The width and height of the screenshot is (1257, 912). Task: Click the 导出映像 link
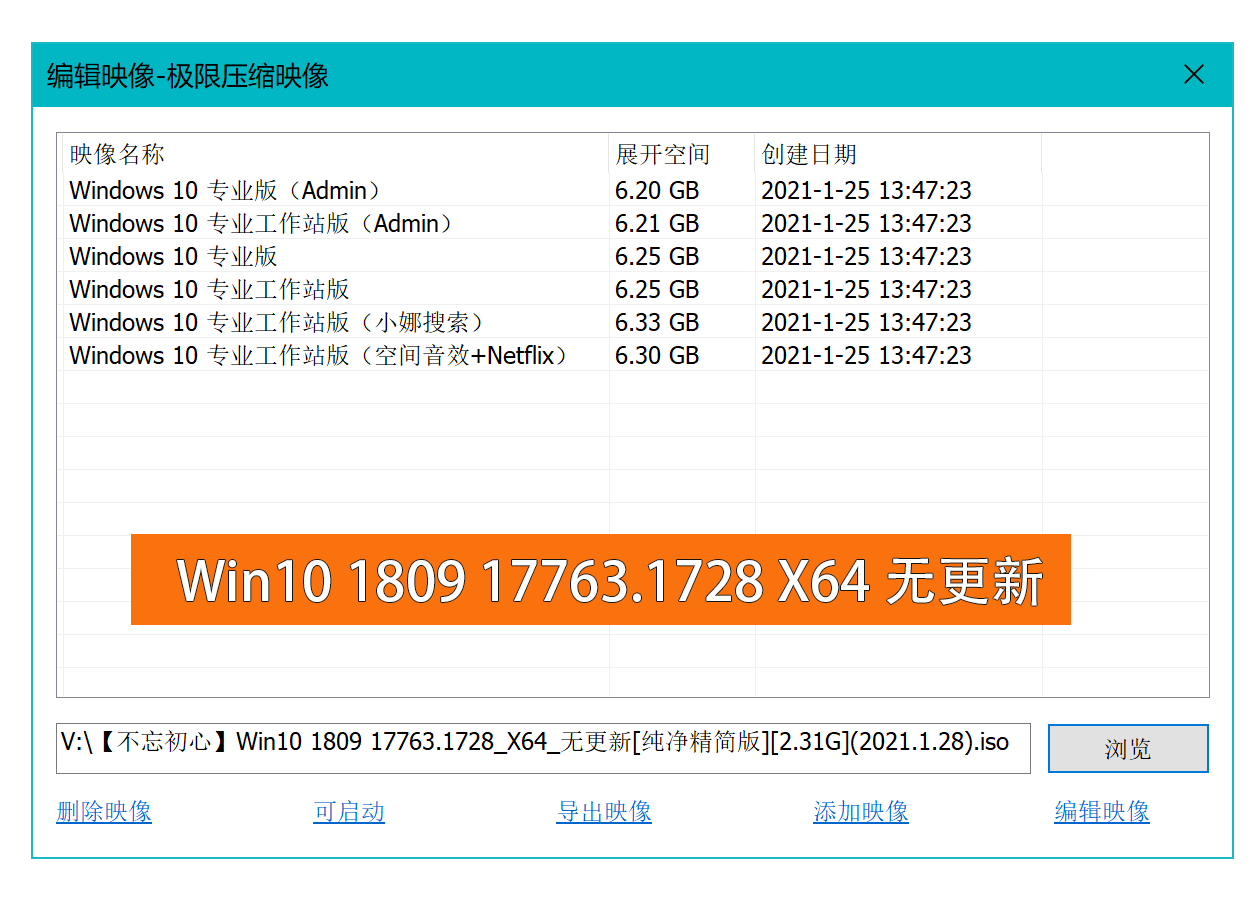pos(604,811)
